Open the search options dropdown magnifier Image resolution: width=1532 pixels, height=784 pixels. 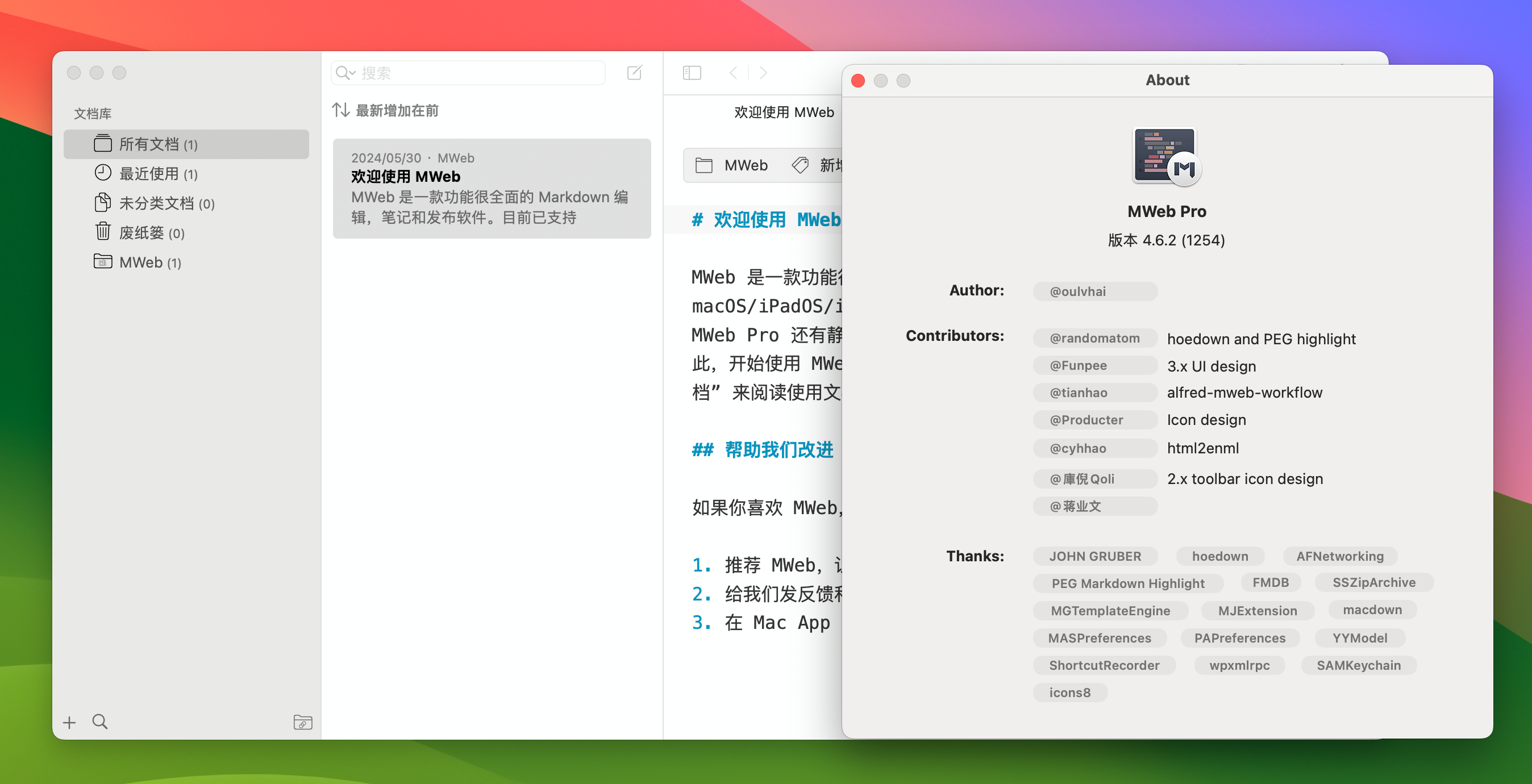(345, 73)
